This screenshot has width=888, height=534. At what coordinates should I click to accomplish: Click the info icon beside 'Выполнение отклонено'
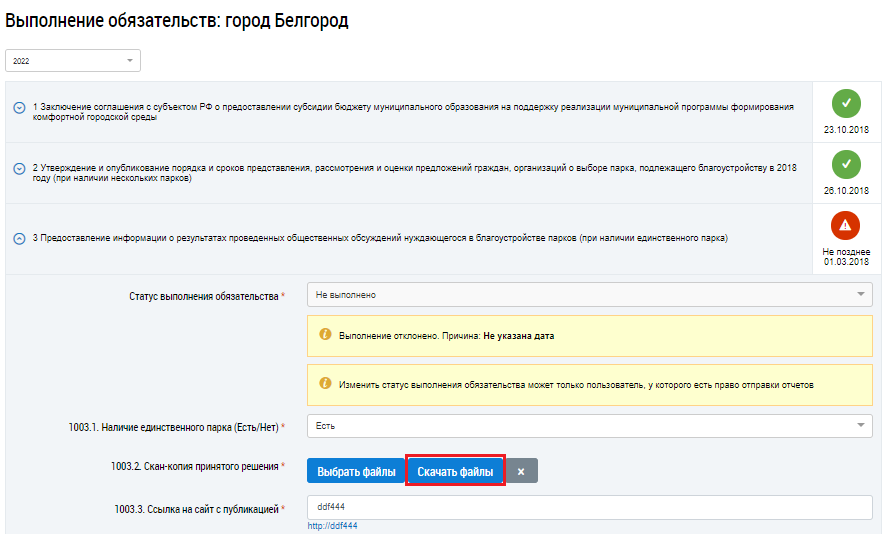325,335
